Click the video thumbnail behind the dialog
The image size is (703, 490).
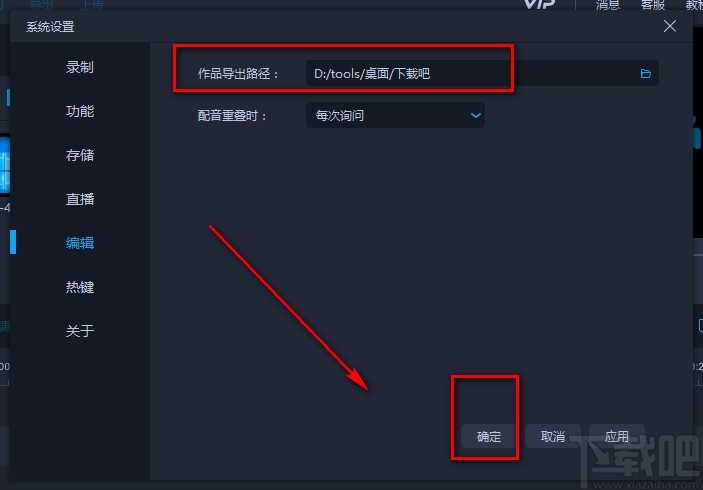[4, 165]
